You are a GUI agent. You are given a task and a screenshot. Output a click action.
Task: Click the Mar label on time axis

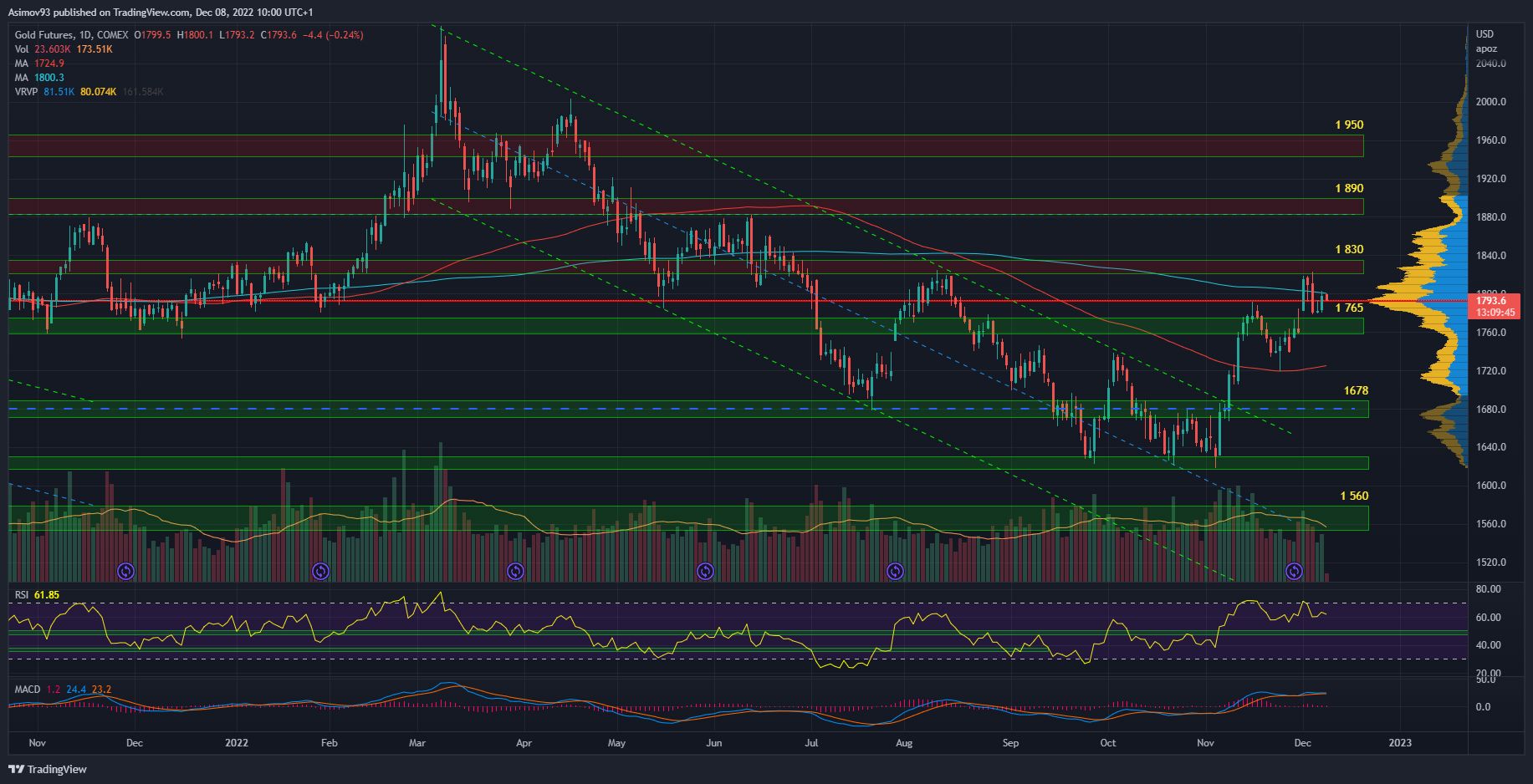[418, 742]
